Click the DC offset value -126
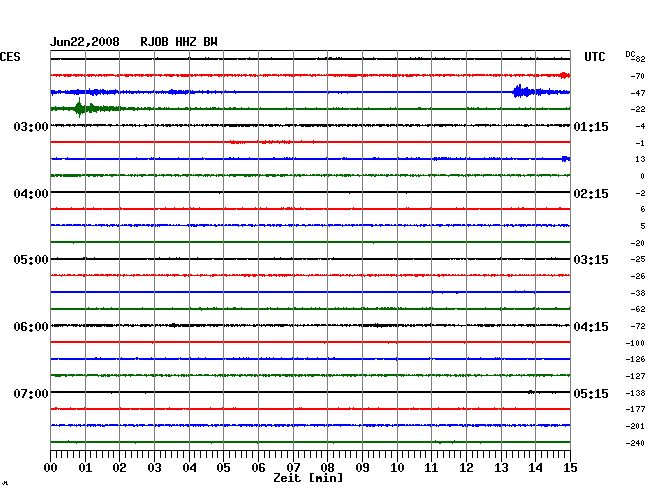650x494 pixels. pyautogui.click(x=635, y=359)
